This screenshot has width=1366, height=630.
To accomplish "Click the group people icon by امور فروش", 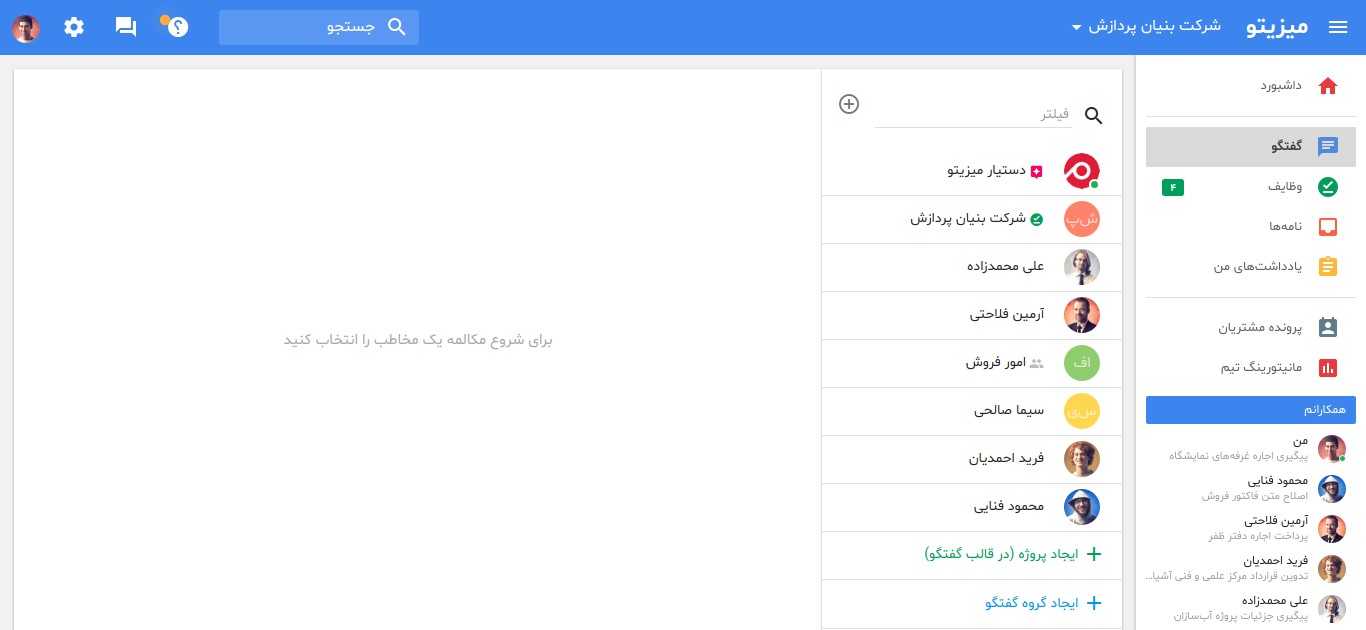I will click(x=1037, y=363).
